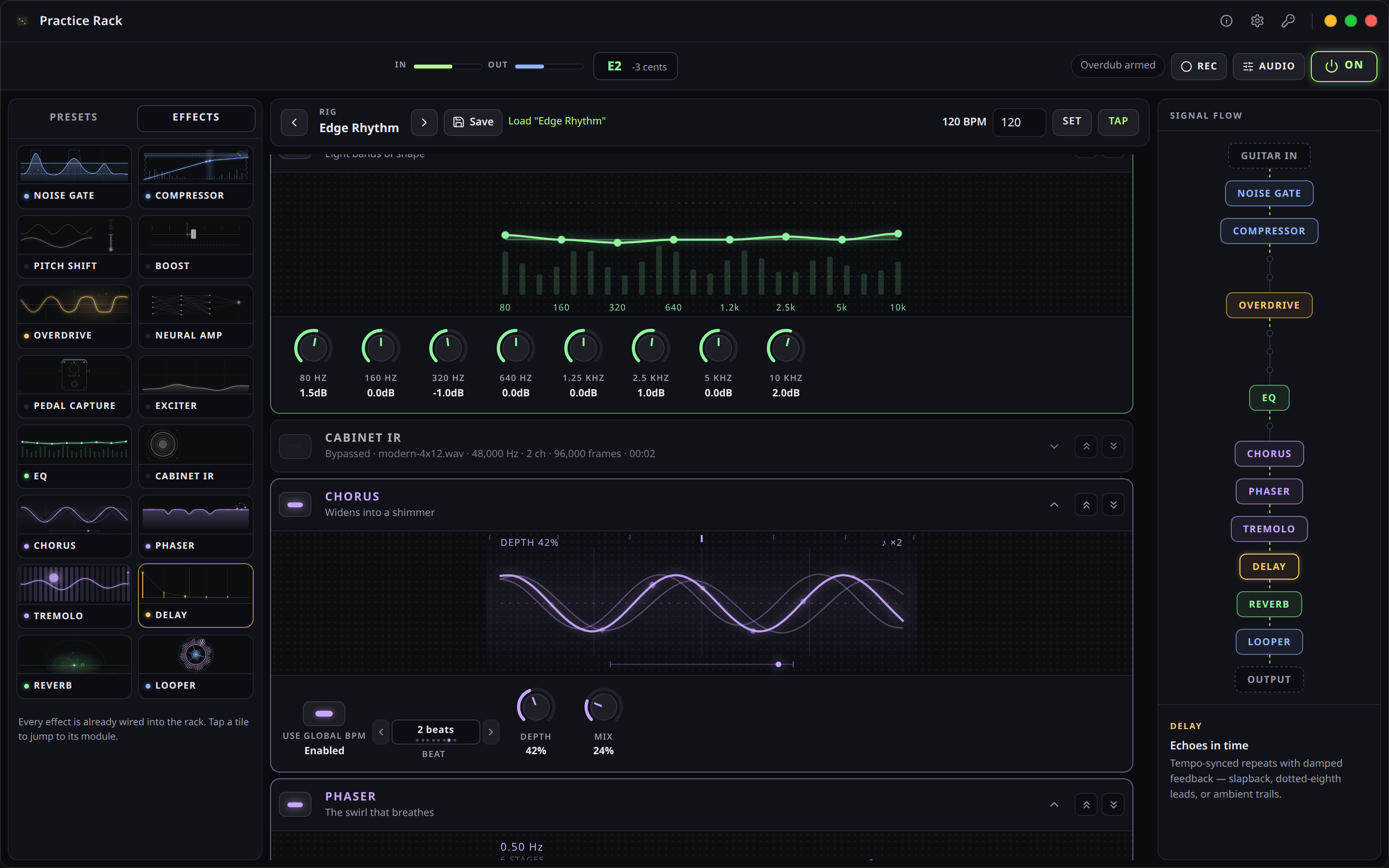
Task: Open the Pedal Capture tile
Action: click(x=74, y=387)
